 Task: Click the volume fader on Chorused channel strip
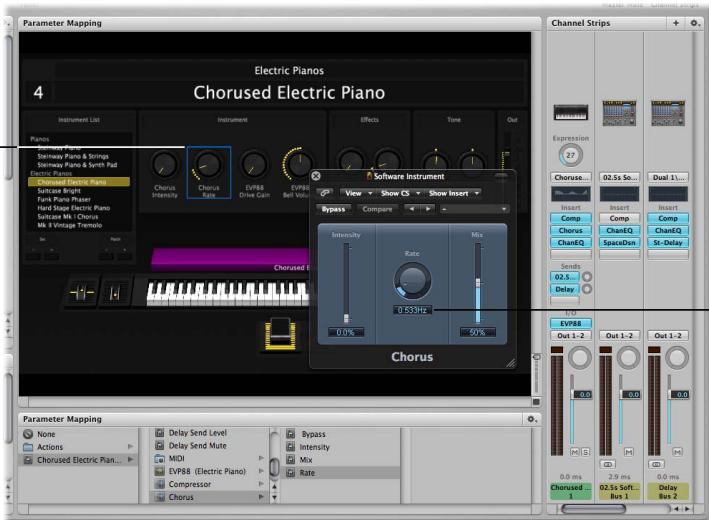pyautogui.click(x=572, y=394)
